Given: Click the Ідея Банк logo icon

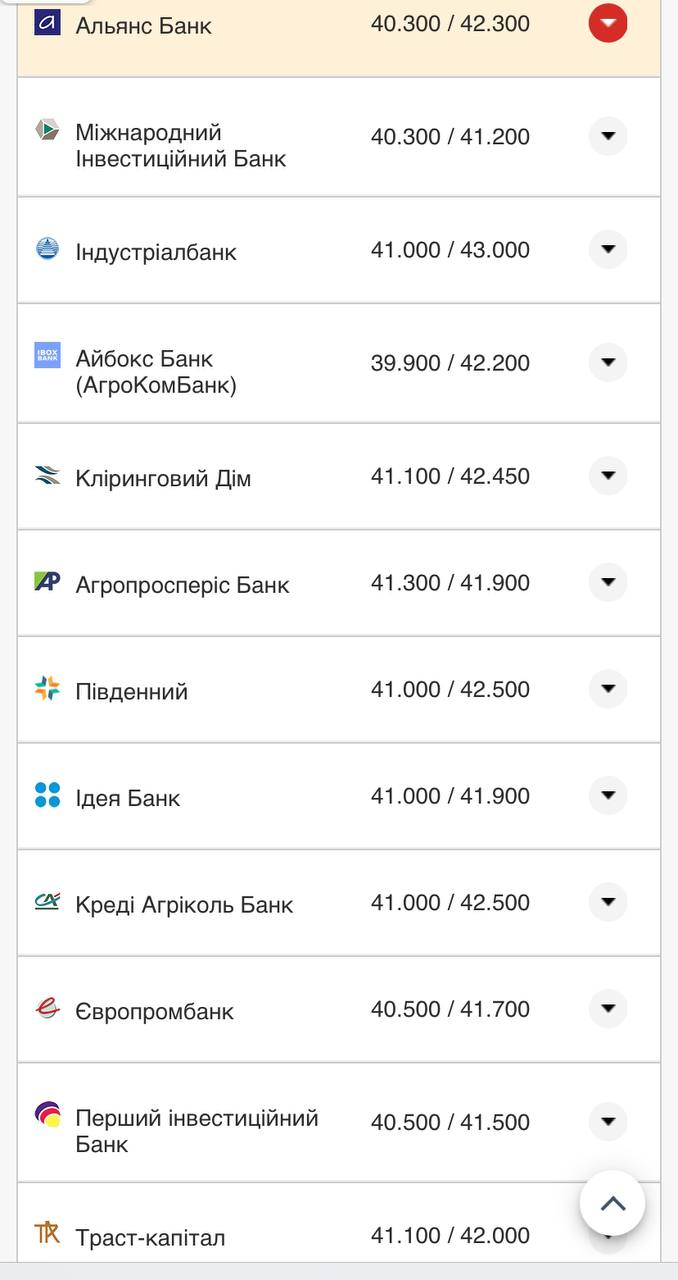Looking at the screenshot, I should (x=47, y=795).
